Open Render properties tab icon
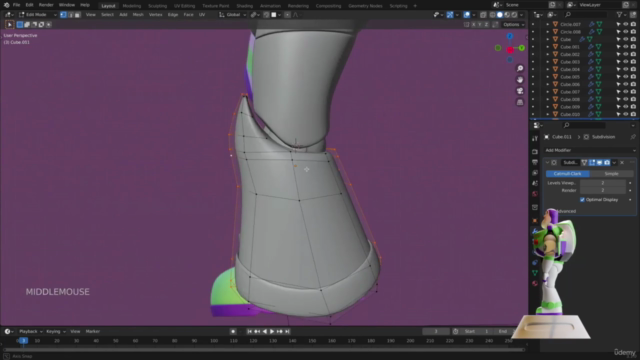The height and width of the screenshot is (360, 640). [x=535, y=152]
